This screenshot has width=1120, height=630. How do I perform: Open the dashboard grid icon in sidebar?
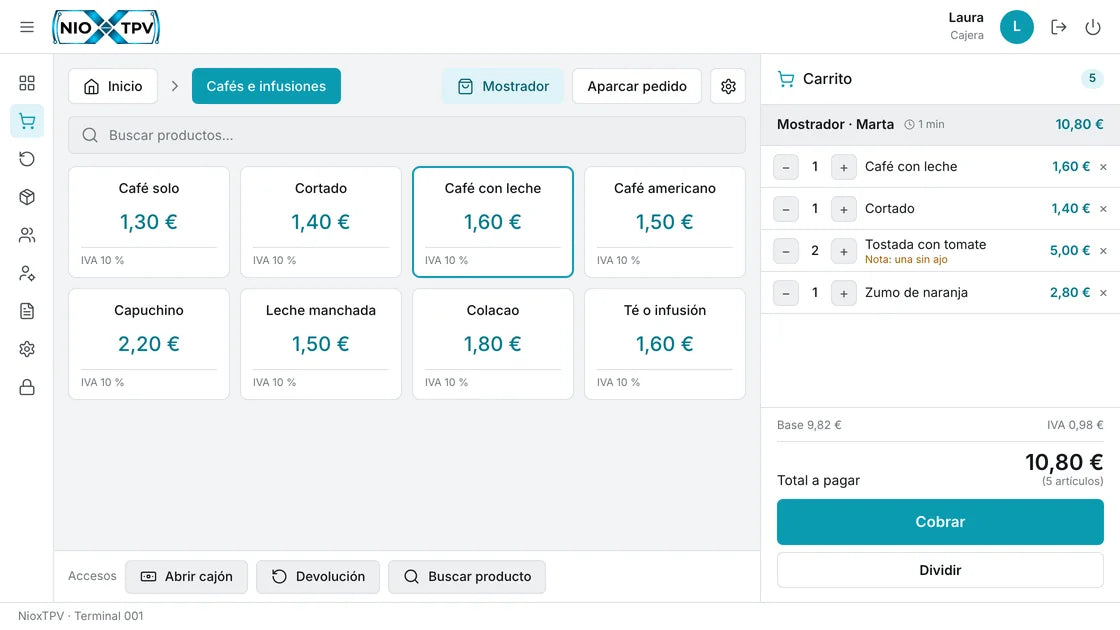[26, 83]
